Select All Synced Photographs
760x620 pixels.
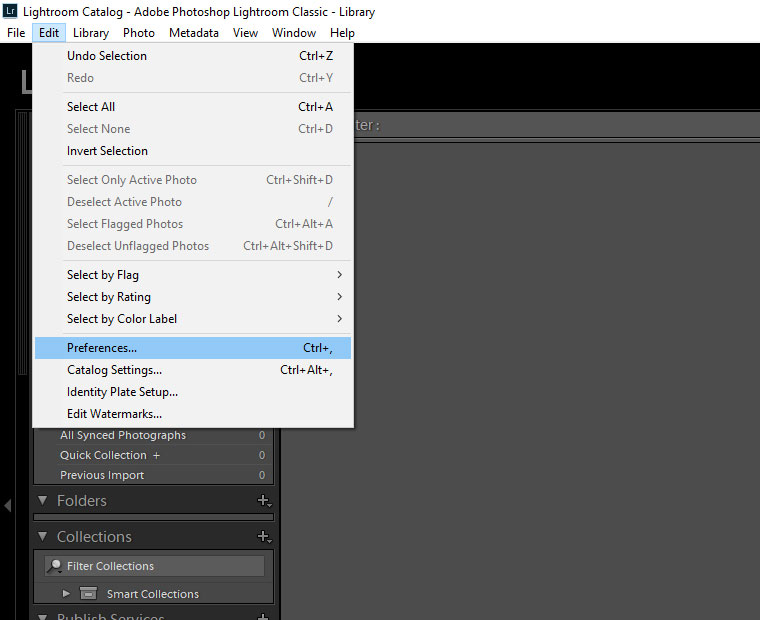tap(154, 435)
